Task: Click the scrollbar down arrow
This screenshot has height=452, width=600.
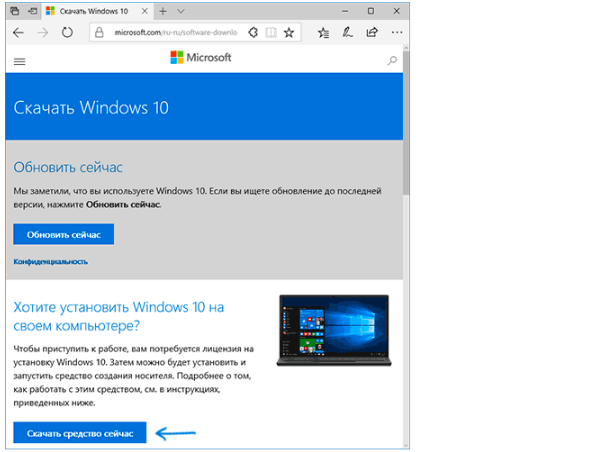Action: (x=406, y=445)
